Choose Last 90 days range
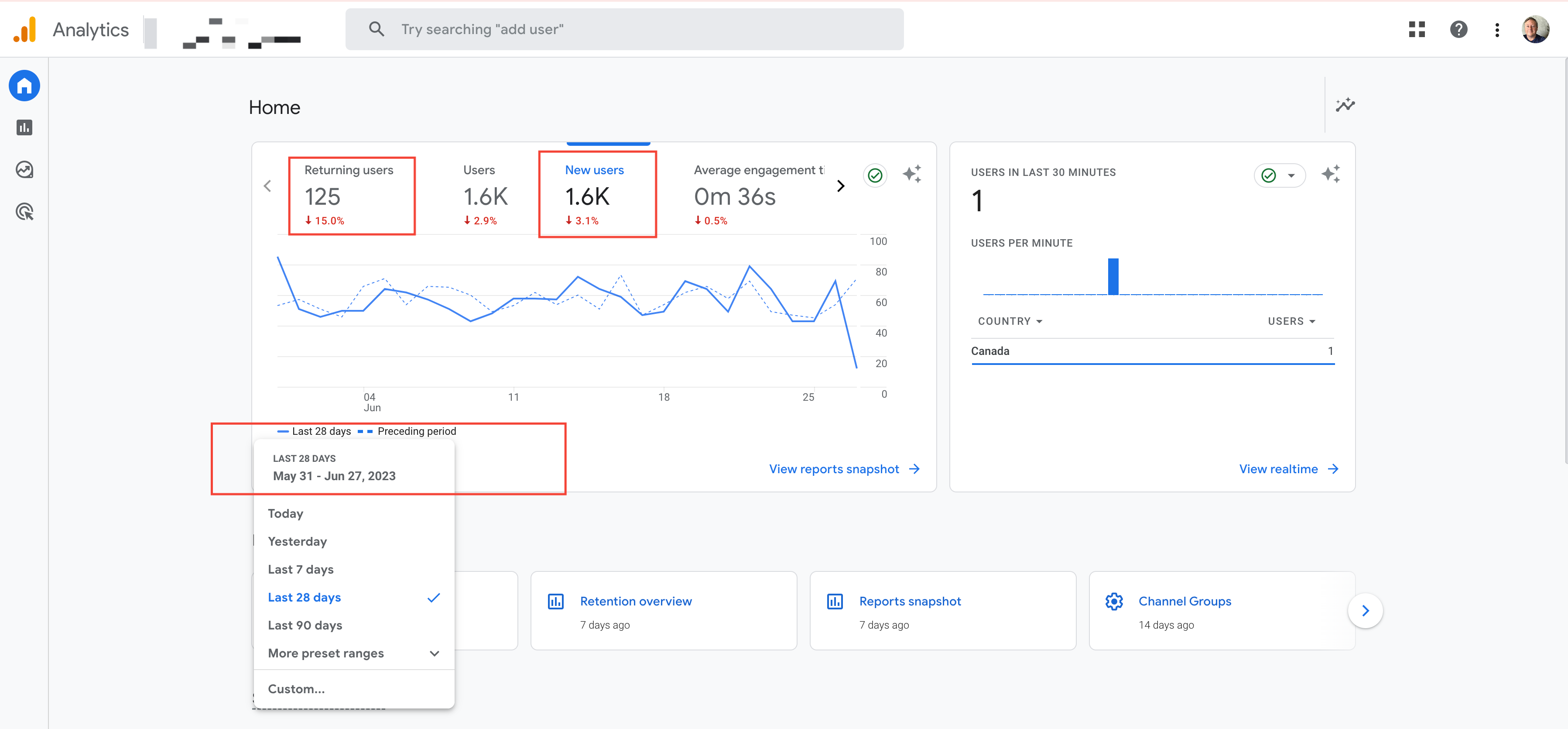 (x=354, y=626)
